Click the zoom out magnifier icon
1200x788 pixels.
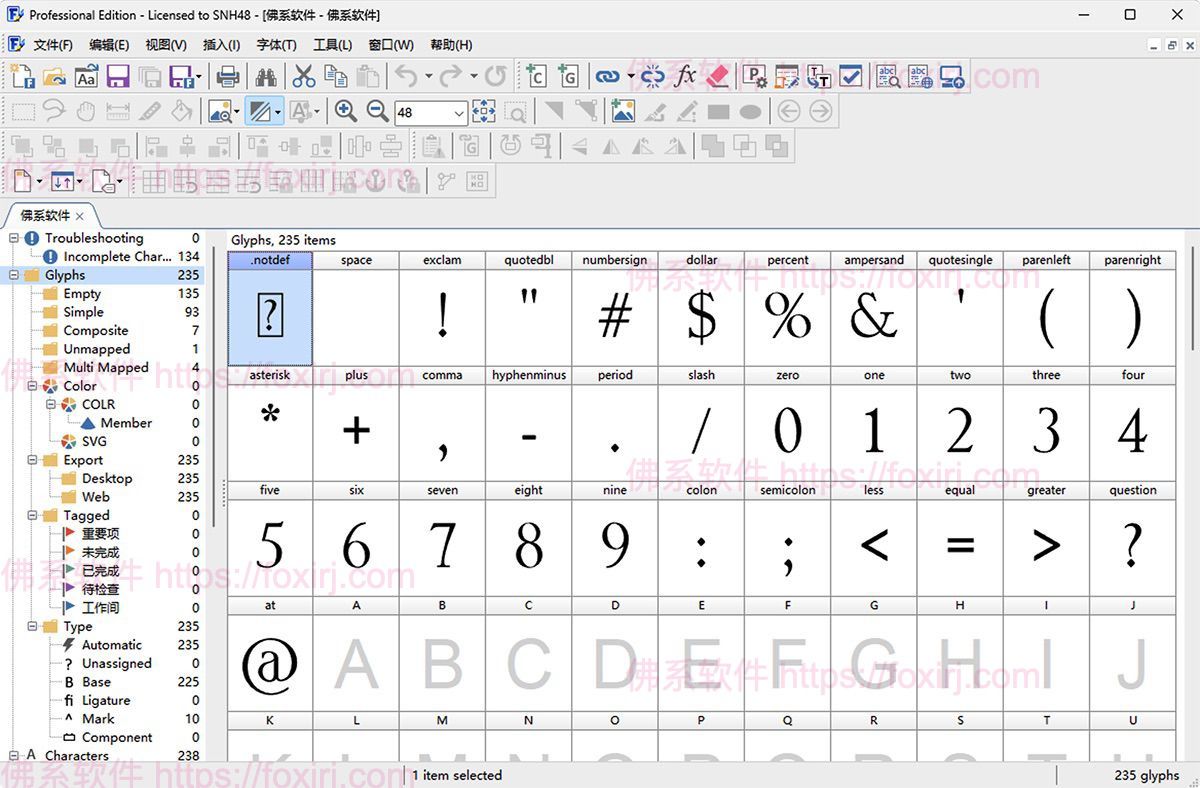(377, 112)
